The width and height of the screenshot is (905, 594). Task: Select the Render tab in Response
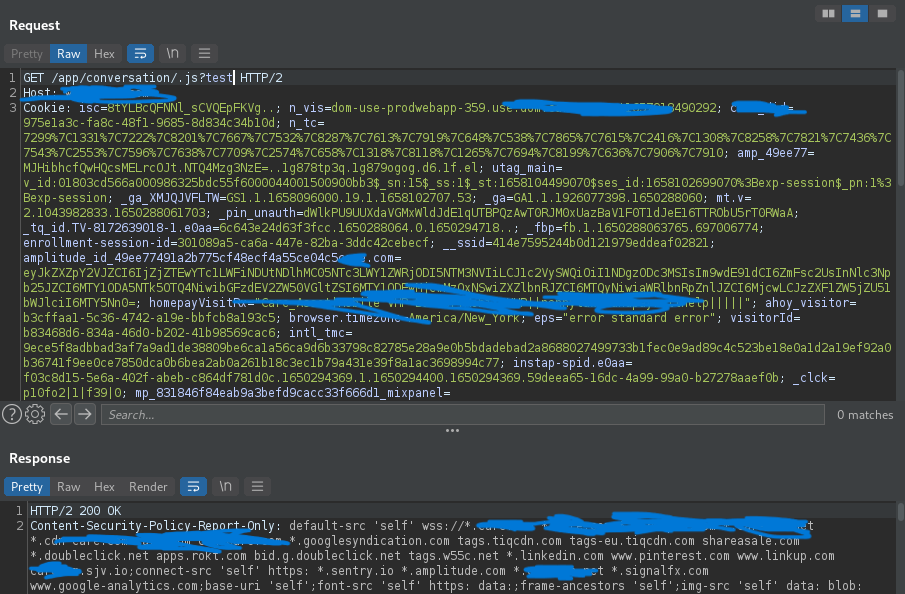[x=148, y=487]
